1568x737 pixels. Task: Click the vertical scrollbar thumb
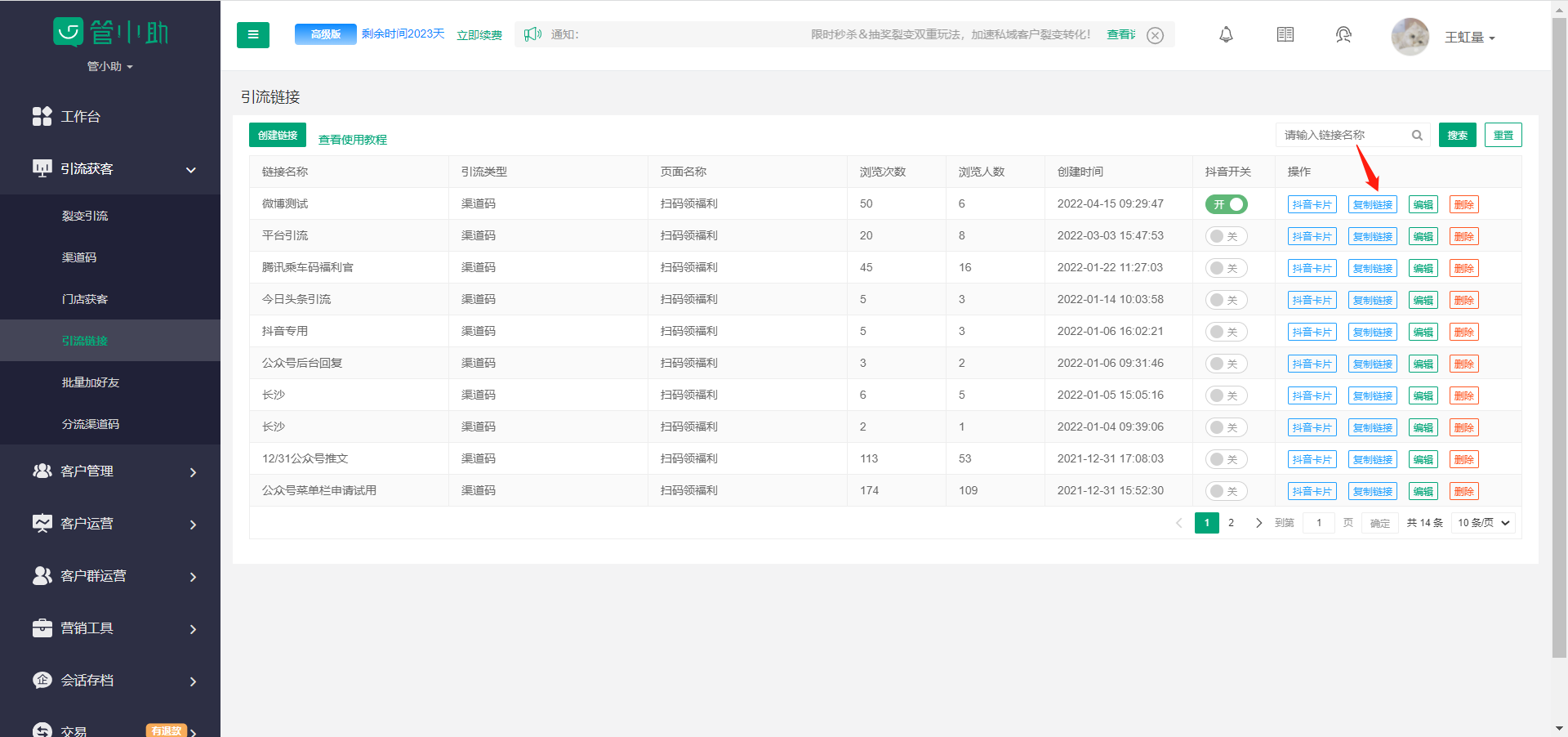click(1559, 339)
